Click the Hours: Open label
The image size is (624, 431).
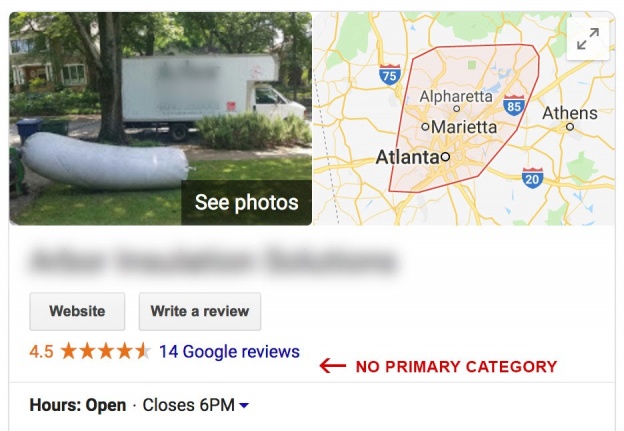click(78, 406)
